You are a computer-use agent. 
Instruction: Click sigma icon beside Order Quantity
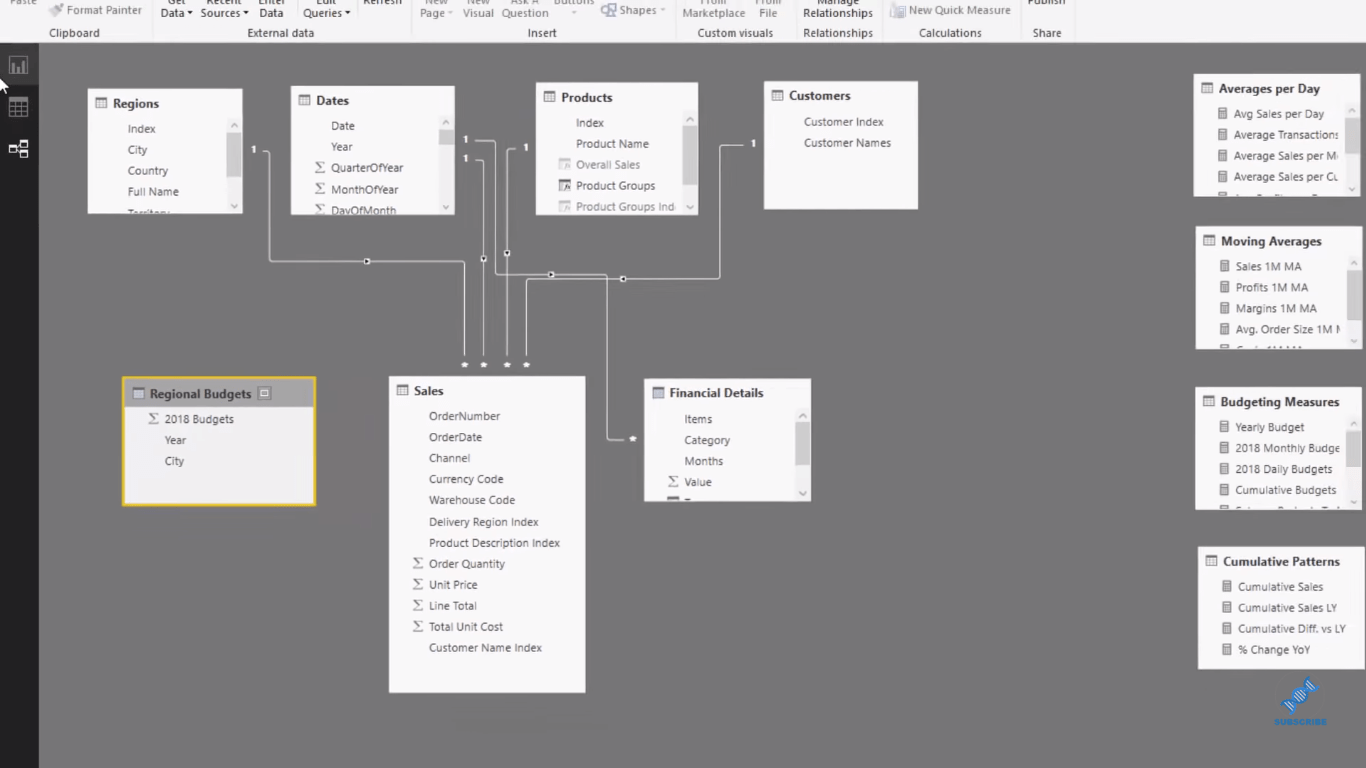point(418,564)
